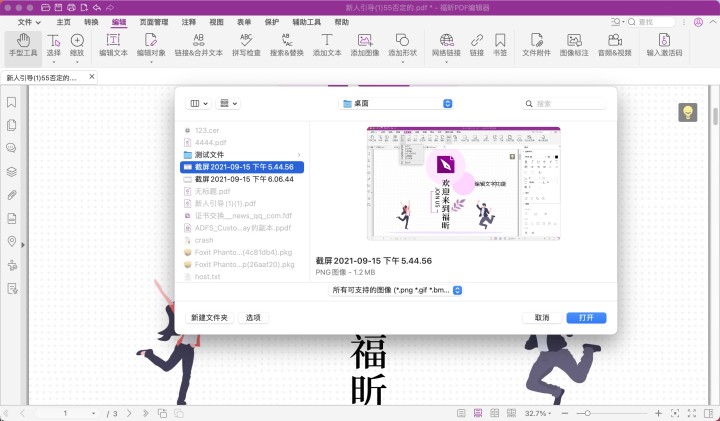Open the attachments paperclip panel in sidebar
The image size is (720, 421).
pos(12,195)
